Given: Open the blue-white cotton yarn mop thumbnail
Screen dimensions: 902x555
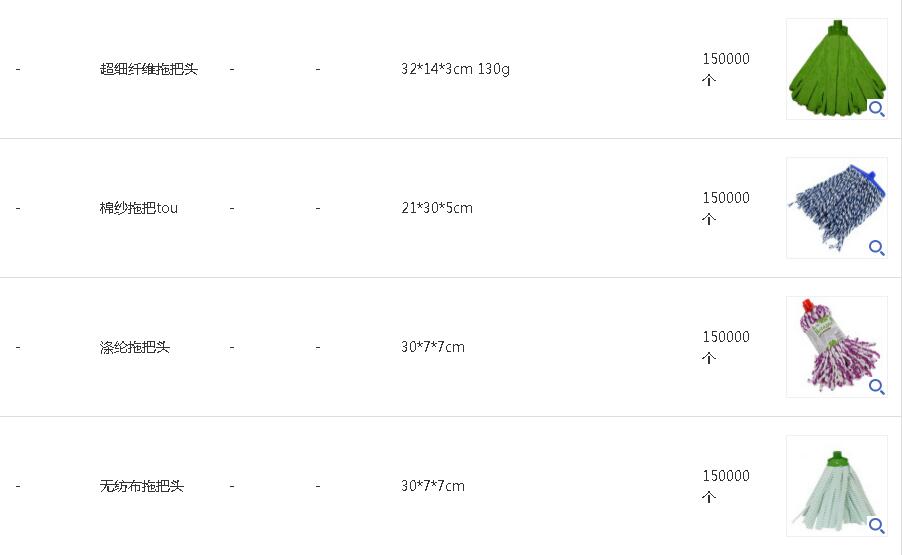Looking at the screenshot, I should (x=830, y=204).
